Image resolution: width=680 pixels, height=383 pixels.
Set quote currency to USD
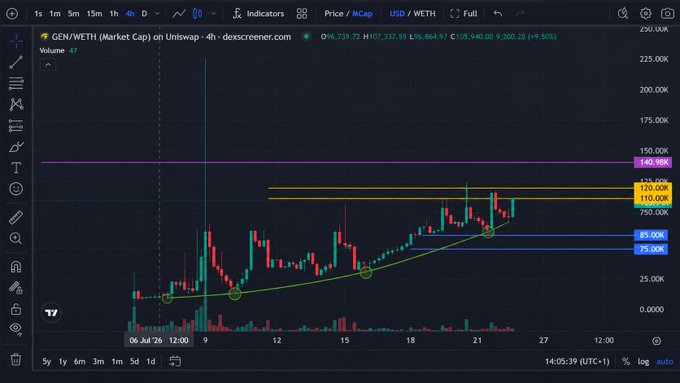coord(397,14)
